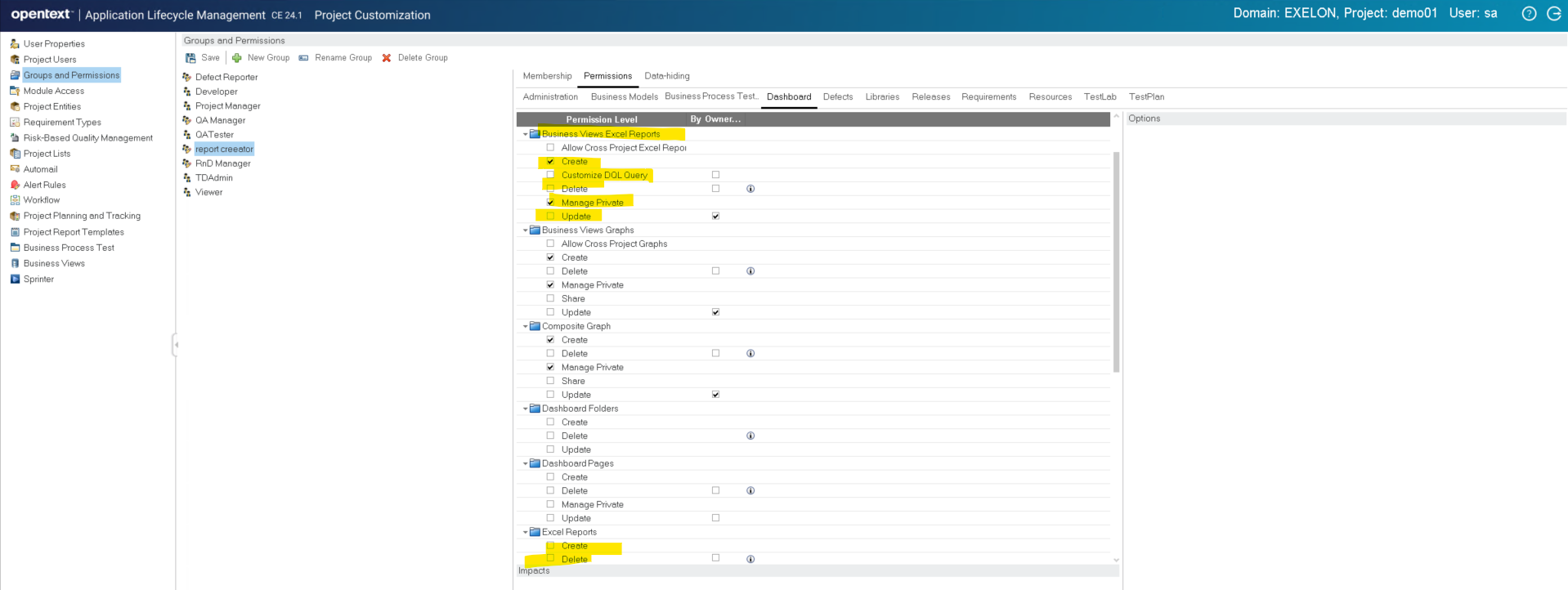Click info icon on Dashboard Folders Delete row
Viewport: 1568px width, 590px height.
tap(750, 436)
